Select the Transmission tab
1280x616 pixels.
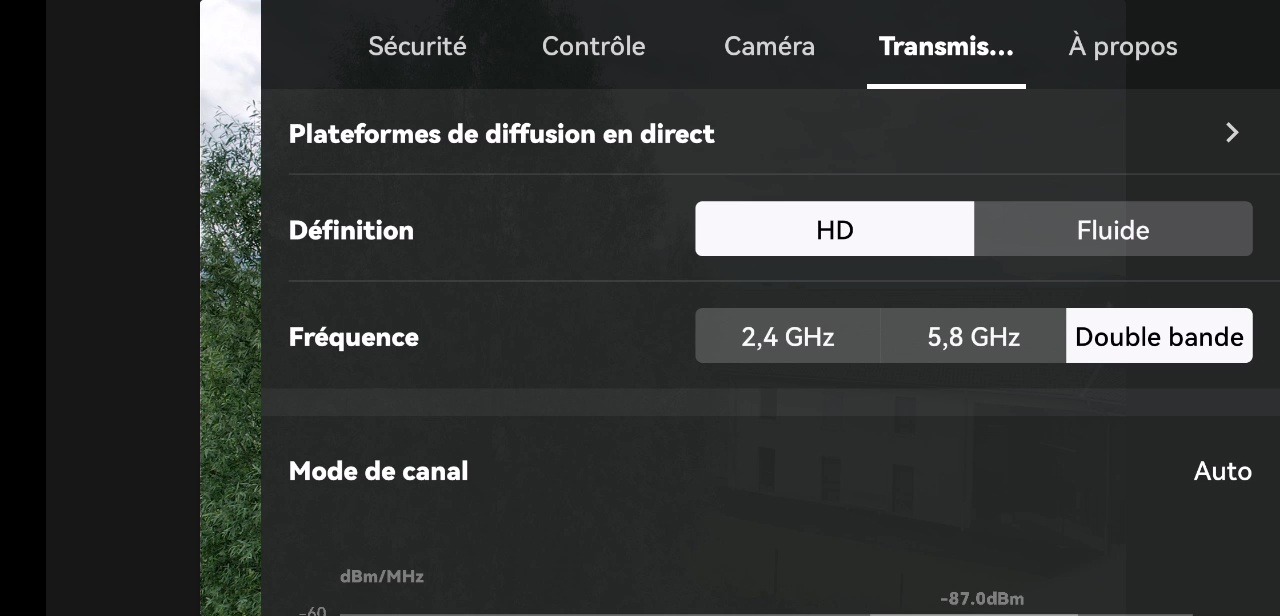tap(946, 46)
